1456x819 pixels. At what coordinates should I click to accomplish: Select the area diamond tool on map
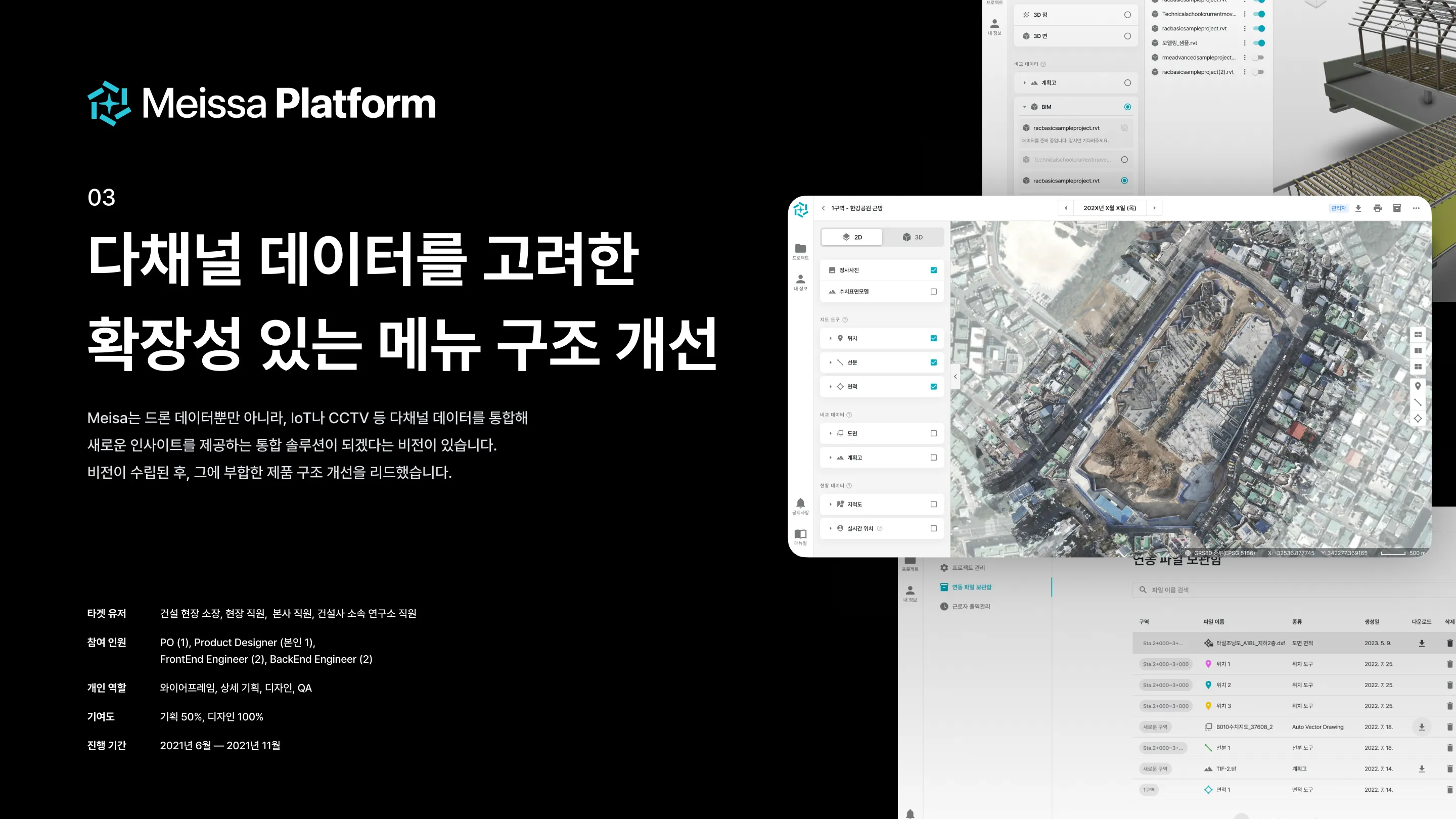(1418, 418)
